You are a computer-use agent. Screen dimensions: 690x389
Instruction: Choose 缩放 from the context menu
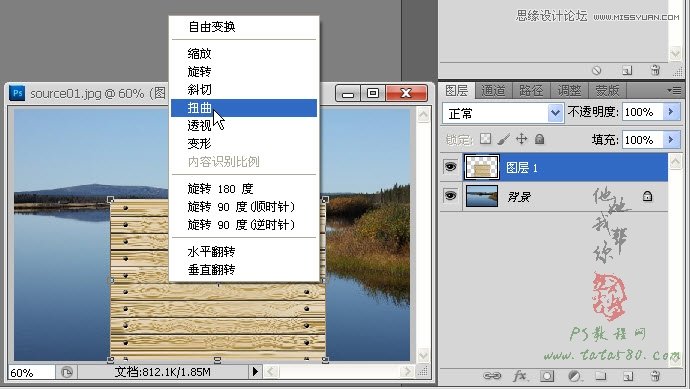point(199,54)
